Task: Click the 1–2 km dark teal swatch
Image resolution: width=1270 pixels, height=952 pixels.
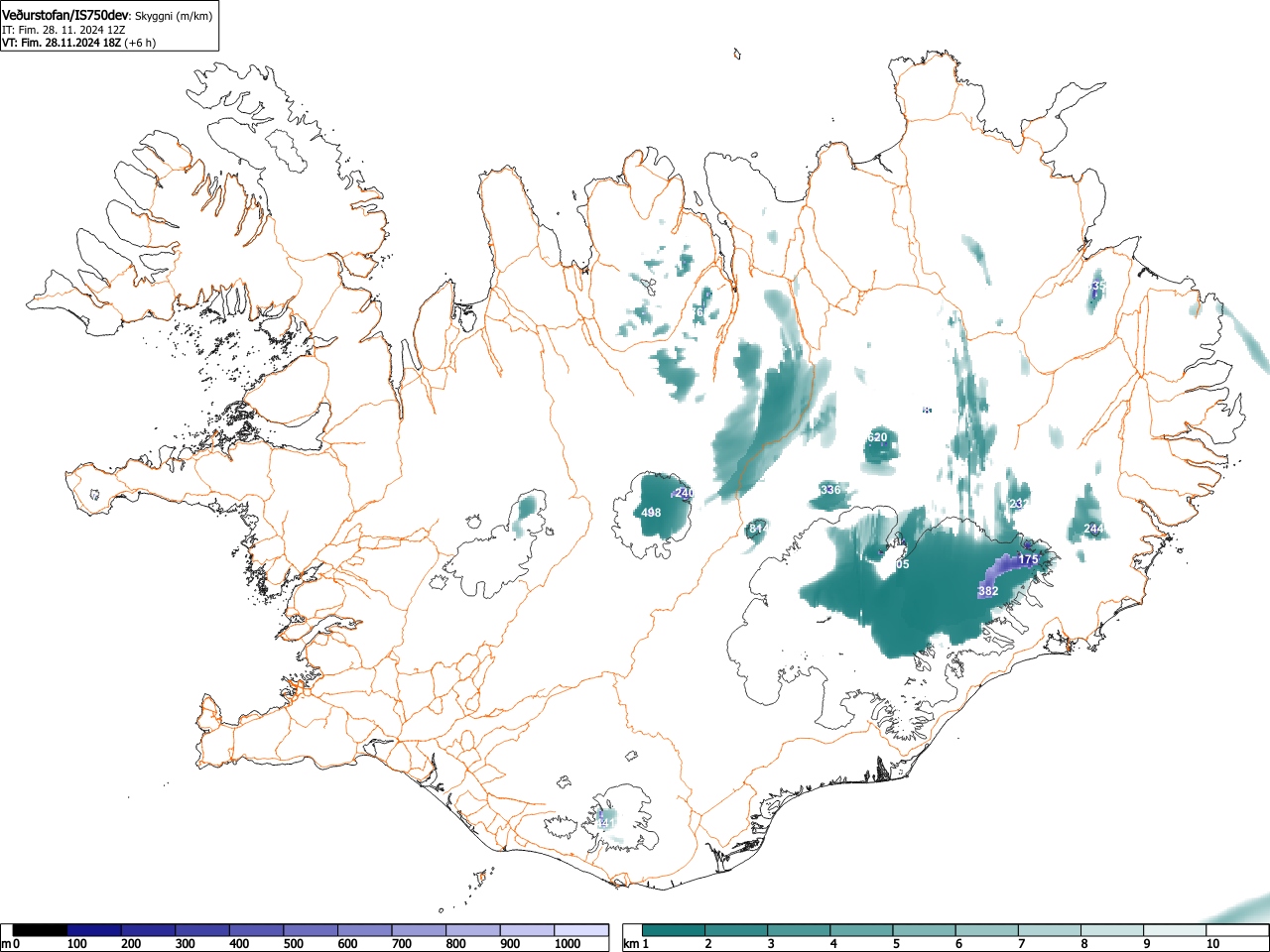Action: pyautogui.click(x=674, y=930)
